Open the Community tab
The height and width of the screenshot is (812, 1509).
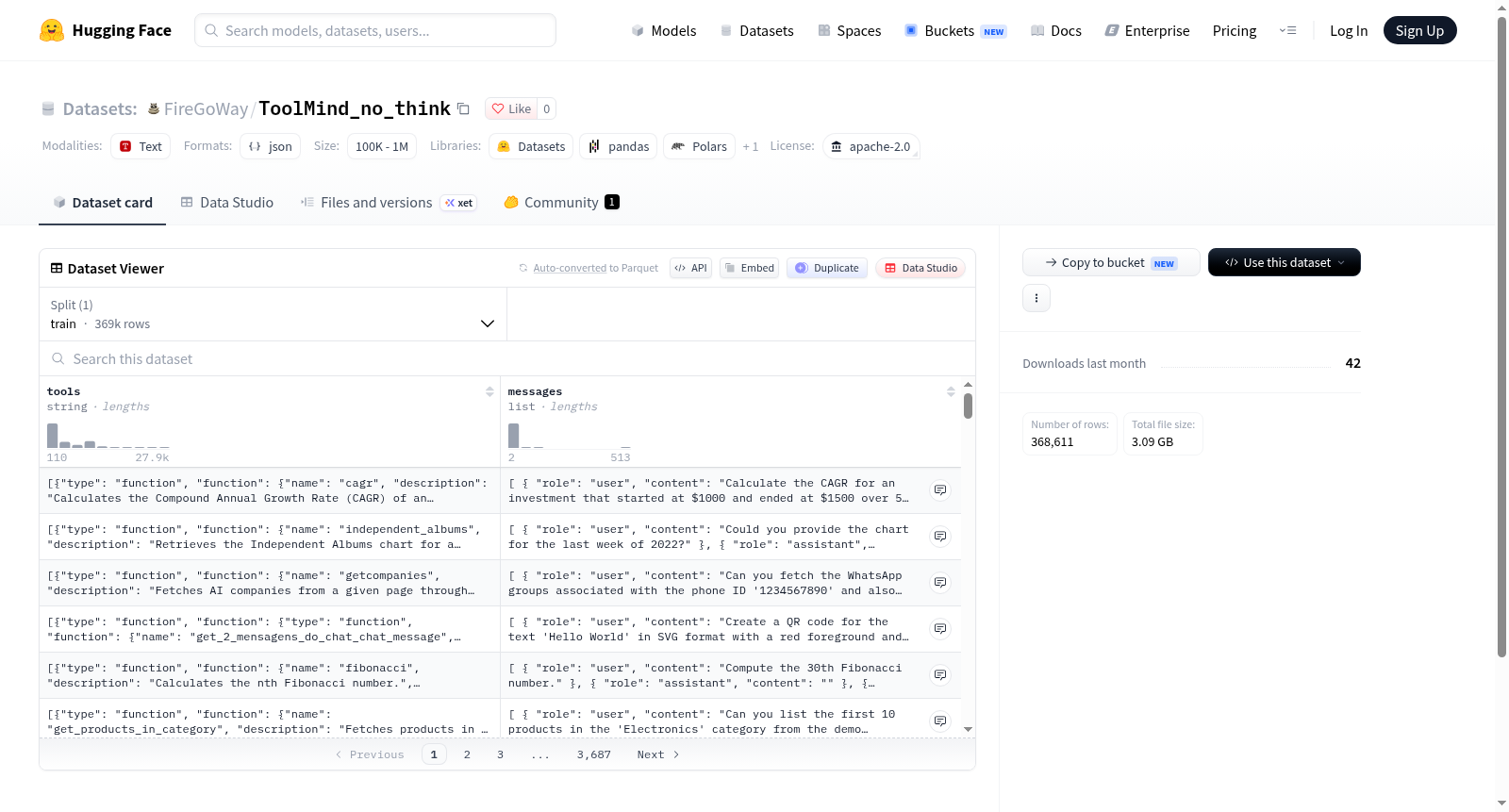pyautogui.click(x=561, y=202)
